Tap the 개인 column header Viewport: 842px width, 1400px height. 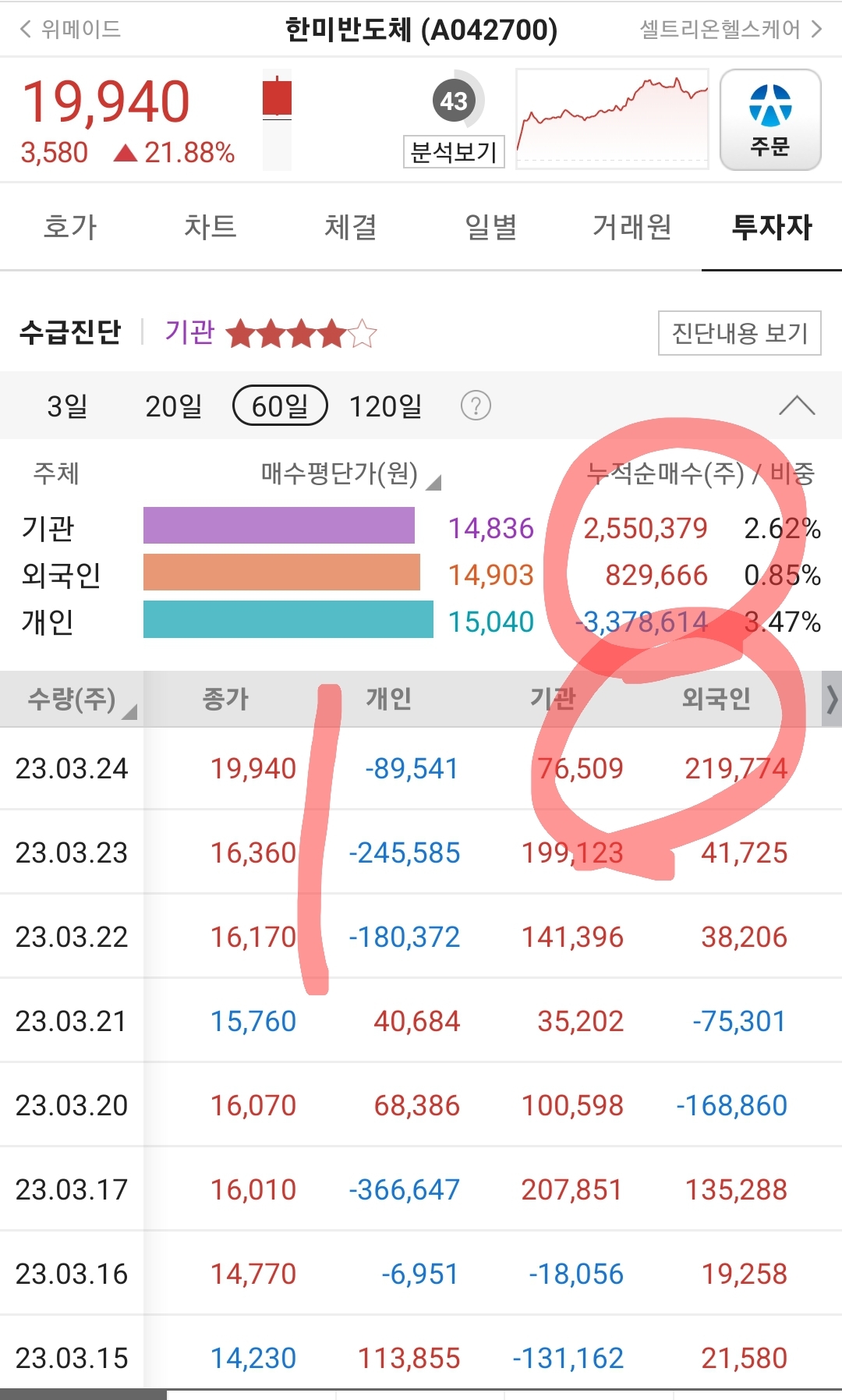(388, 699)
